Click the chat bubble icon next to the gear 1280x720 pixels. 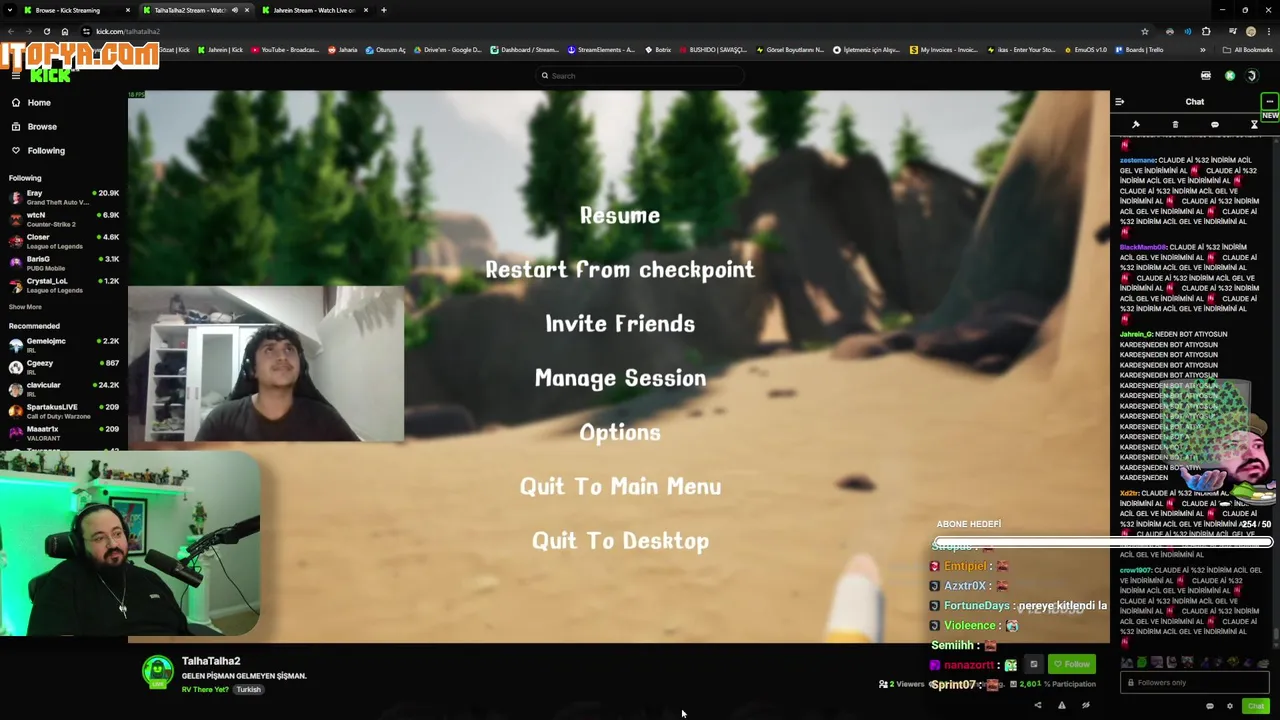(x=1210, y=706)
